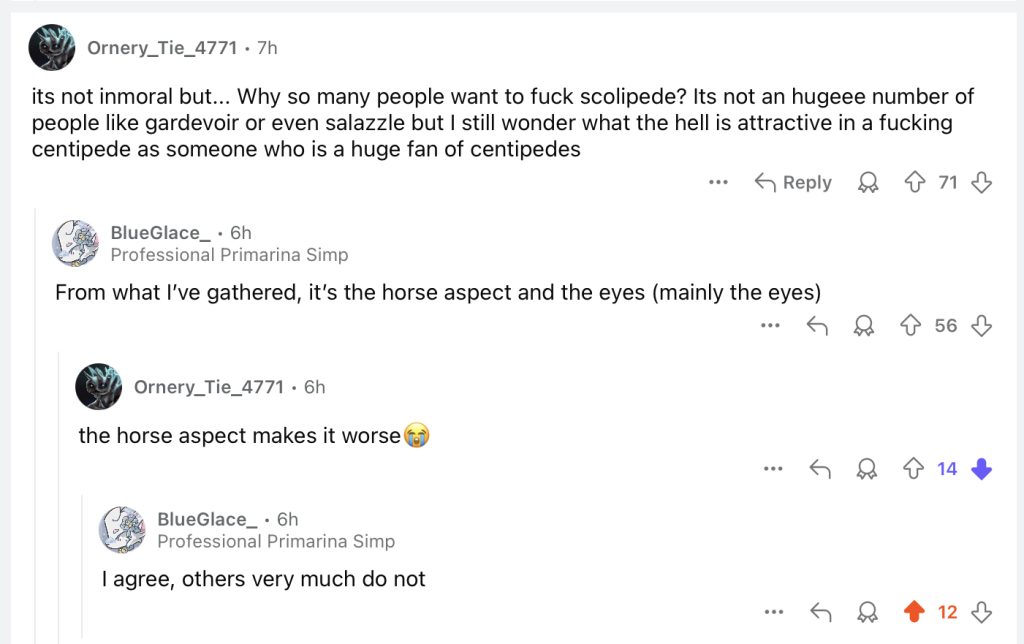Reply arrow on the 14-point comment

coord(819,468)
